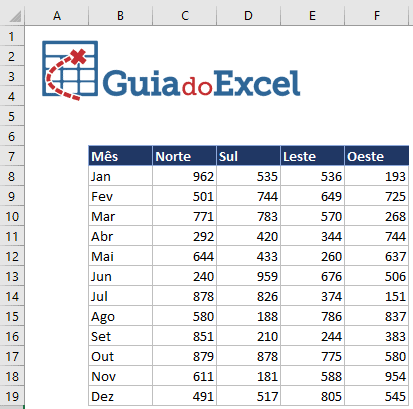The width and height of the screenshot is (413, 409).
Task: Select column C header
Action: tap(185, 16)
